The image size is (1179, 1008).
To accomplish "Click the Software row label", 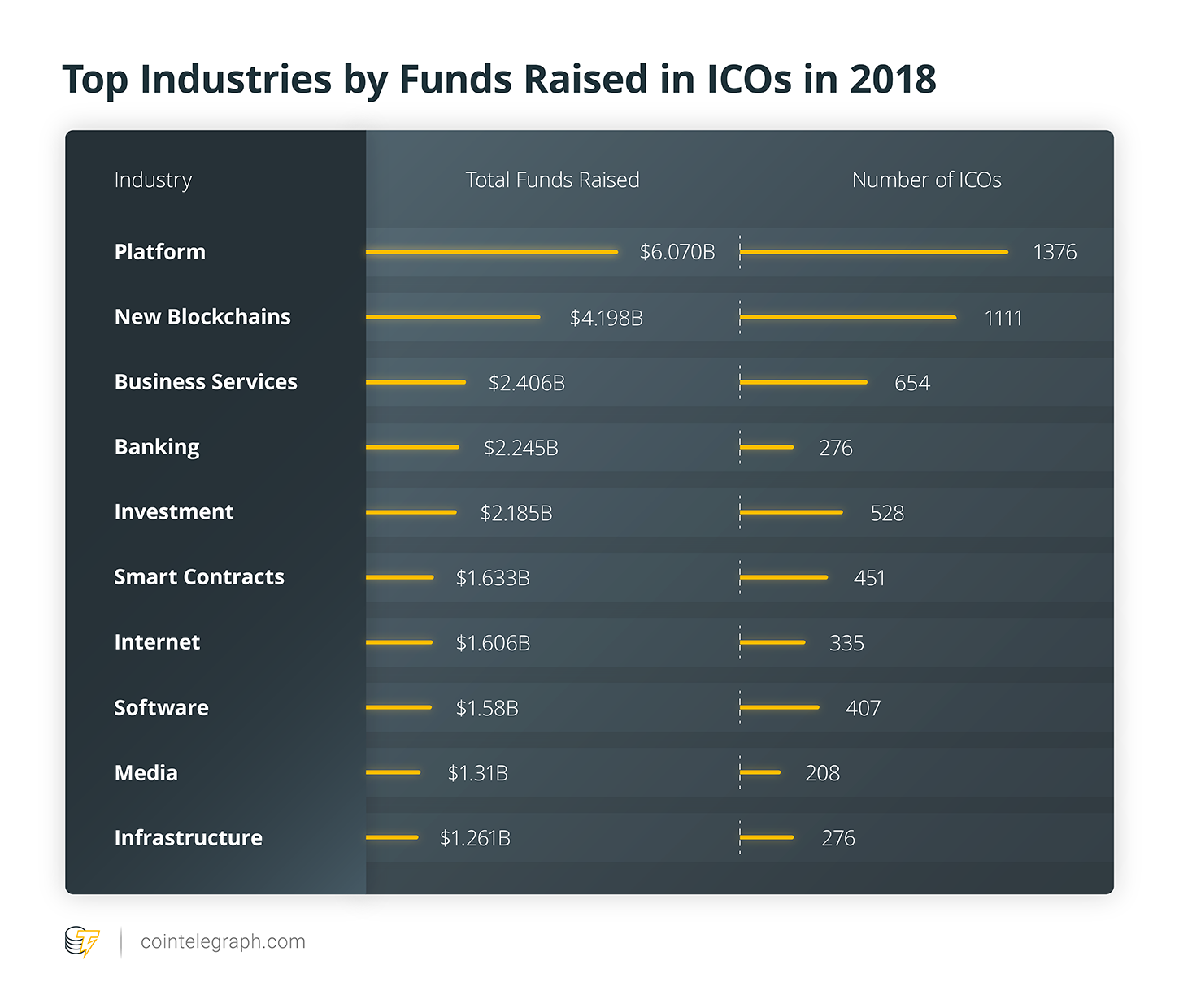I will pyautogui.click(x=161, y=708).
